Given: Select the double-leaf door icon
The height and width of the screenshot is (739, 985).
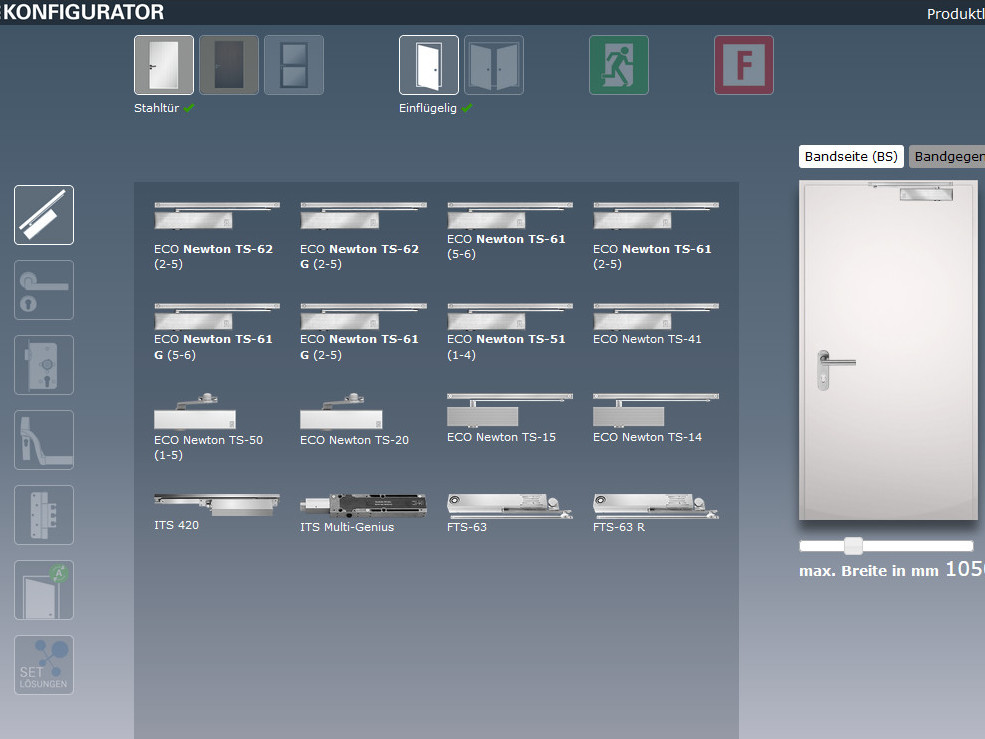Looking at the screenshot, I should click(494, 65).
